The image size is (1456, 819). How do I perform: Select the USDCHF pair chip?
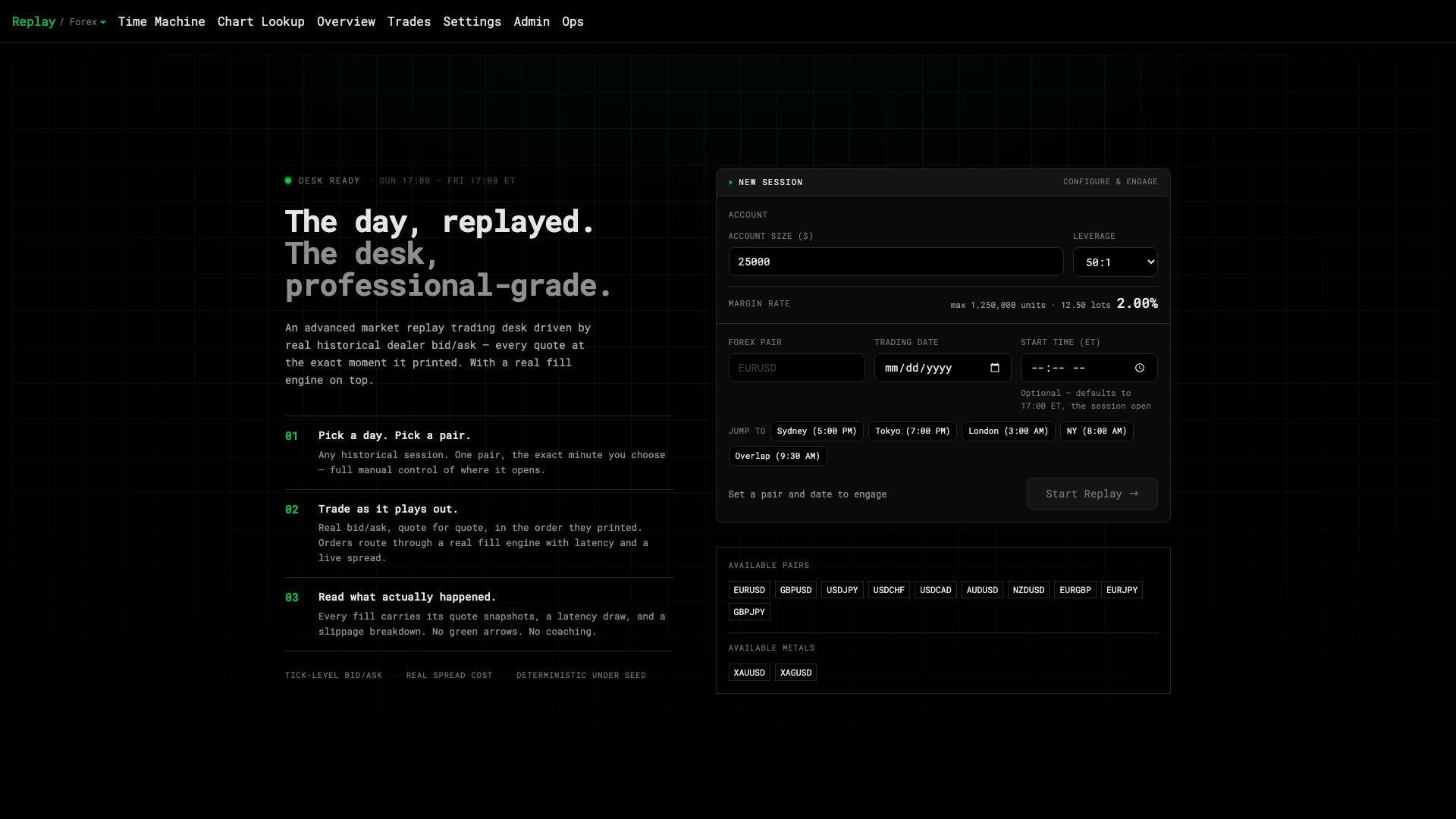889,590
